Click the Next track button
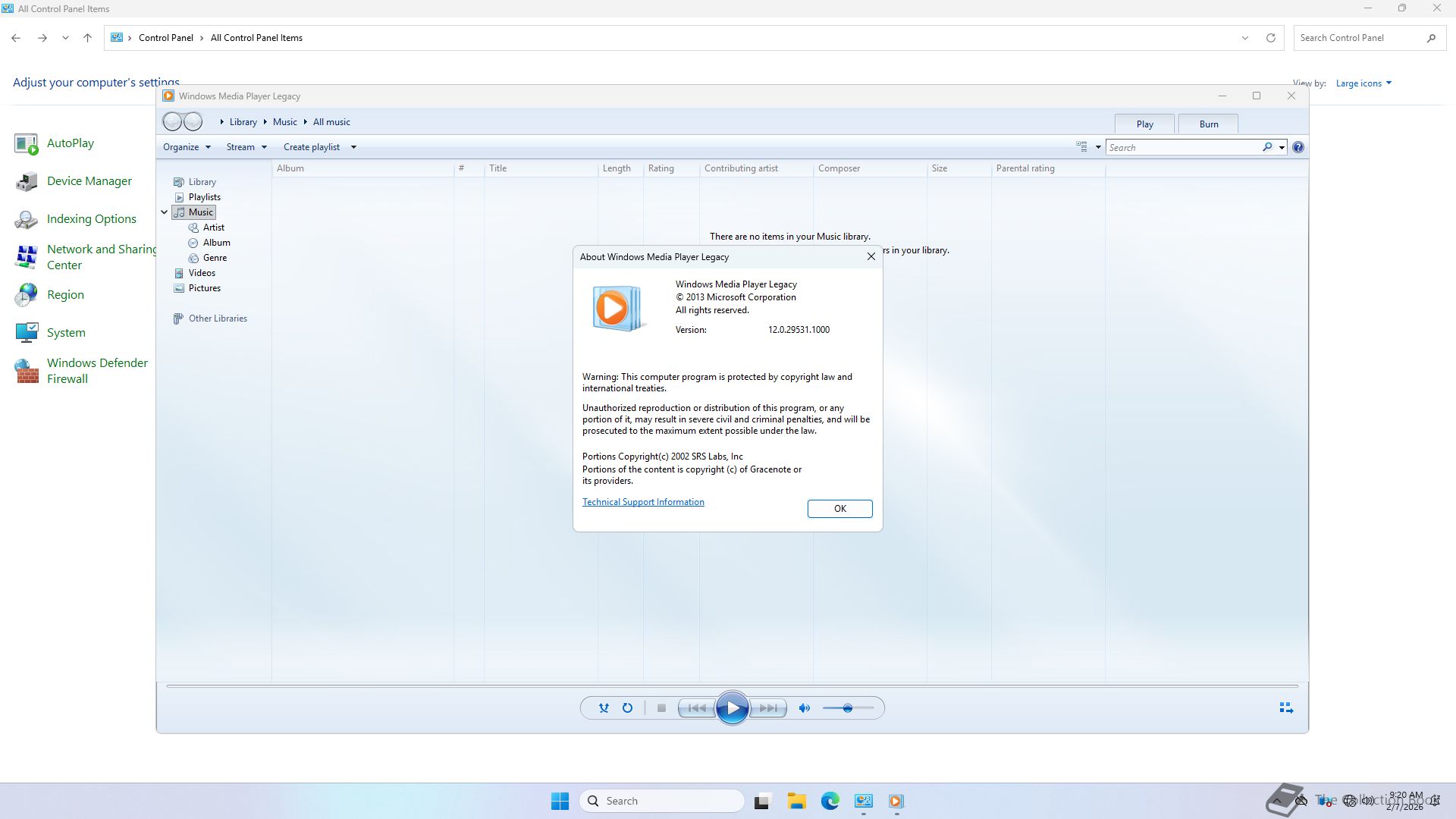The image size is (1456, 819). 768,708
